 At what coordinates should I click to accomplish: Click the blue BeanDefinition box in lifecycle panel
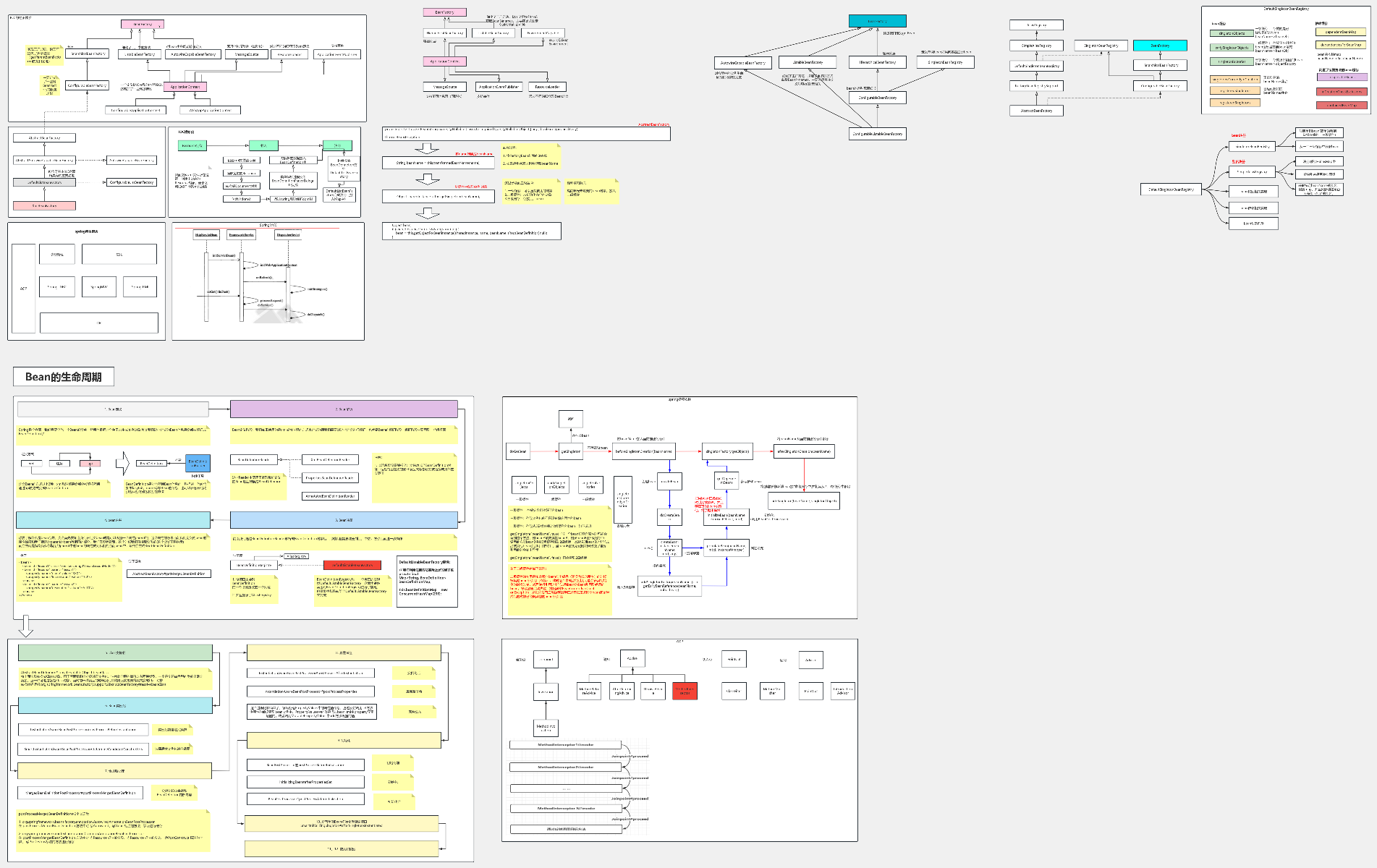point(198,463)
